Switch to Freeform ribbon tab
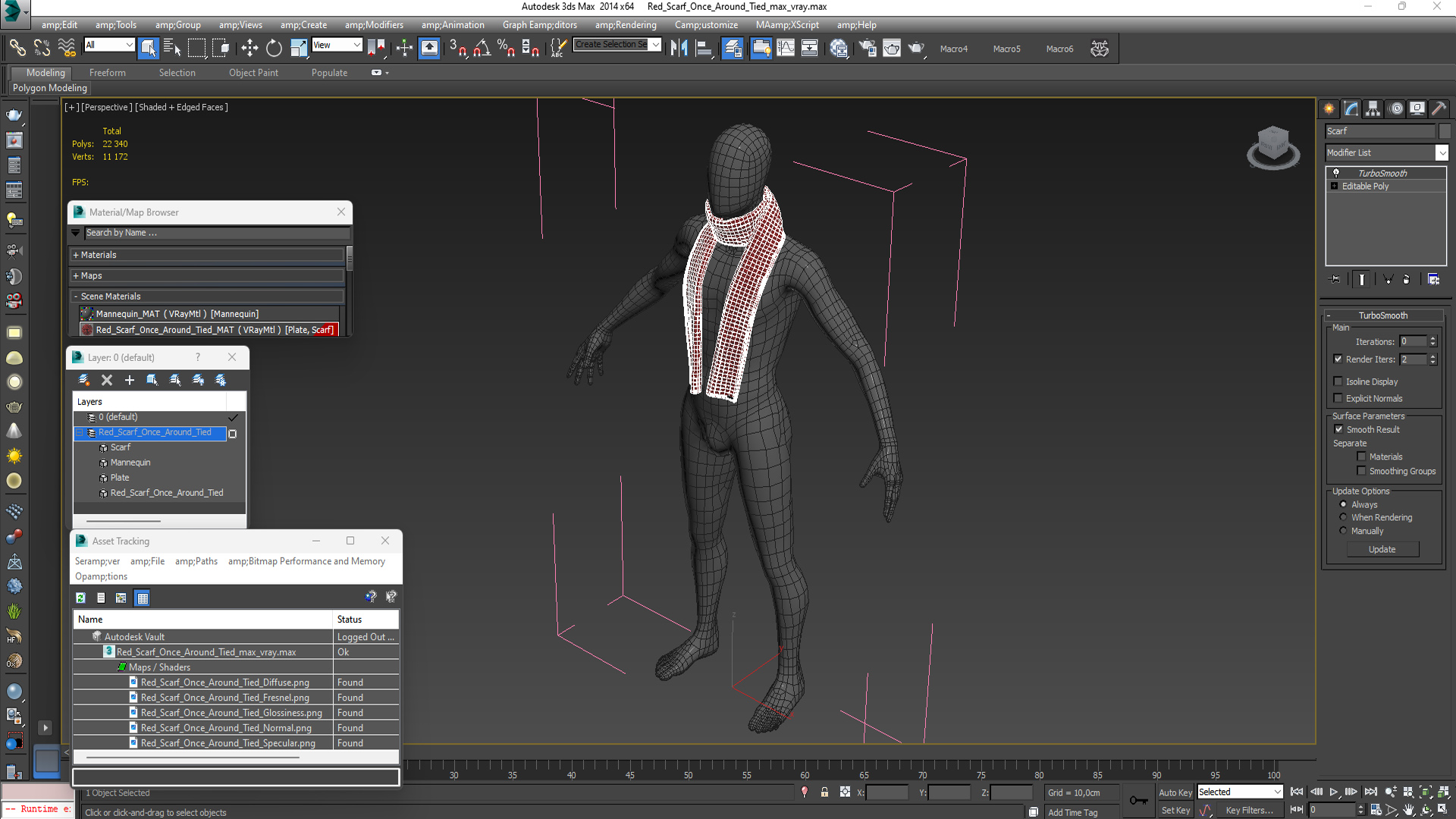1456x819 pixels. click(107, 73)
